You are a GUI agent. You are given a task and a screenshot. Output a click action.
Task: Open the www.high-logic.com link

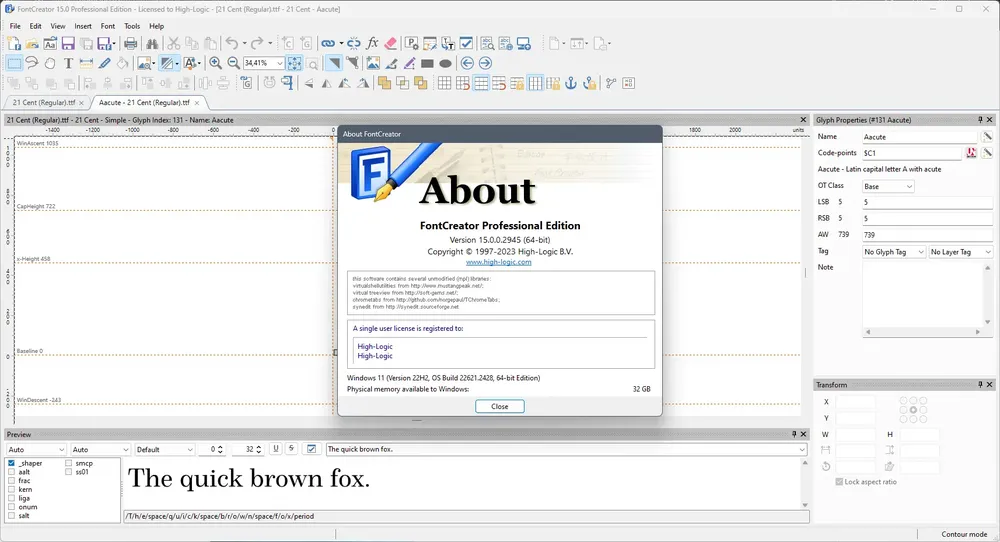(499, 262)
